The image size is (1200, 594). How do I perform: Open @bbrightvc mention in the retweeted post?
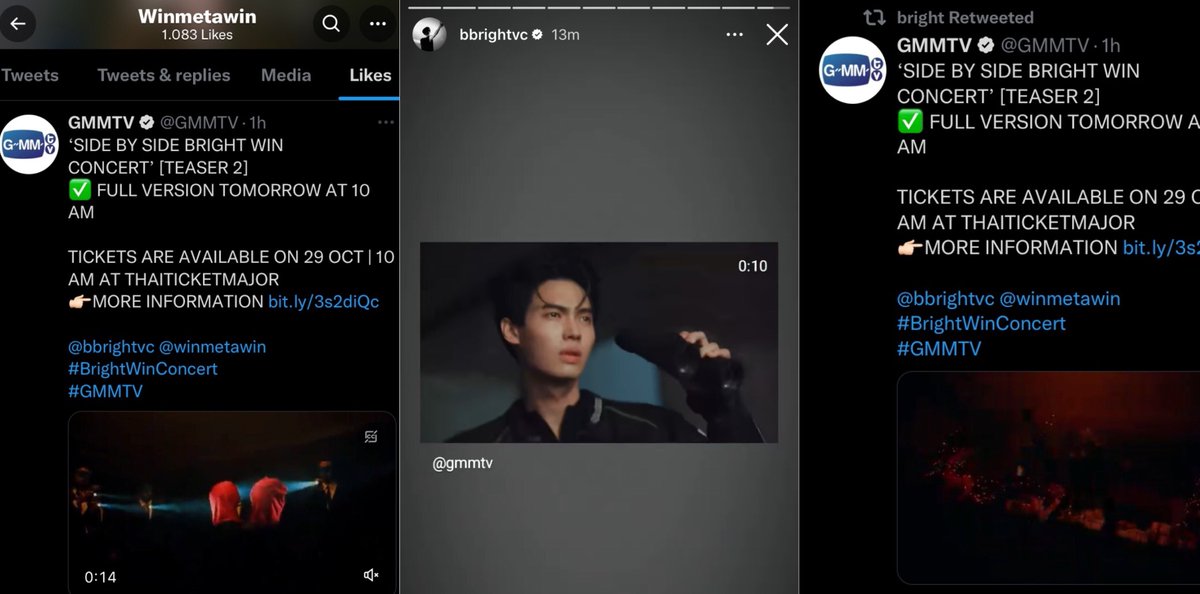[x=946, y=298]
